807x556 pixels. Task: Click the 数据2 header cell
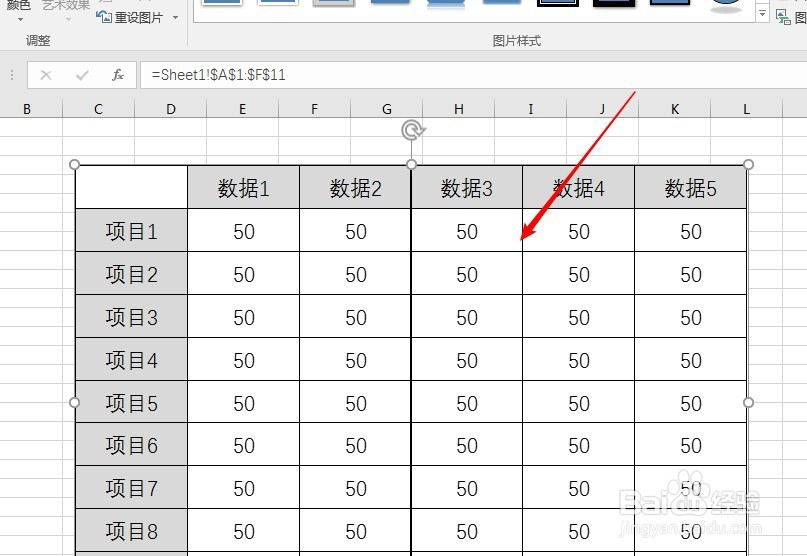(356, 188)
